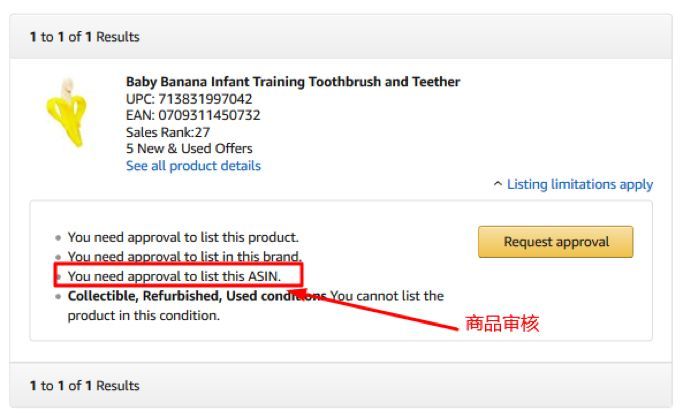The image size is (683, 418).
Task: Click the bottom "1 to 1 of 1 Results" footer
Action: [x=85, y=385]
